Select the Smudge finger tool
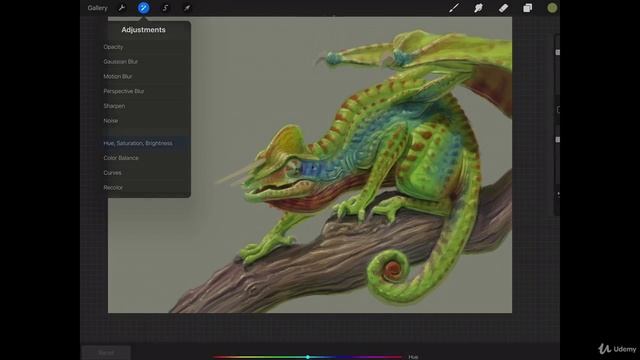The image size is (640, 360). 478,8
